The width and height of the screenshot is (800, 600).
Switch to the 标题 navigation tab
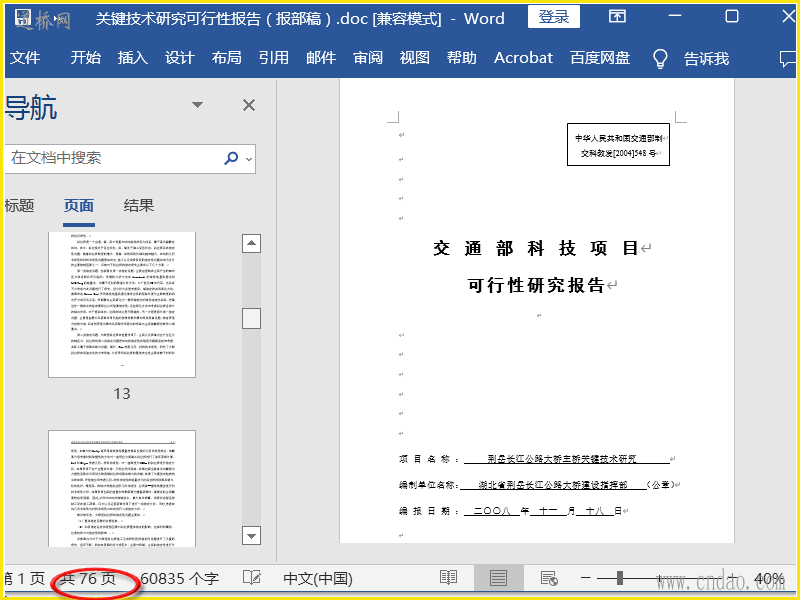(19, 206)
